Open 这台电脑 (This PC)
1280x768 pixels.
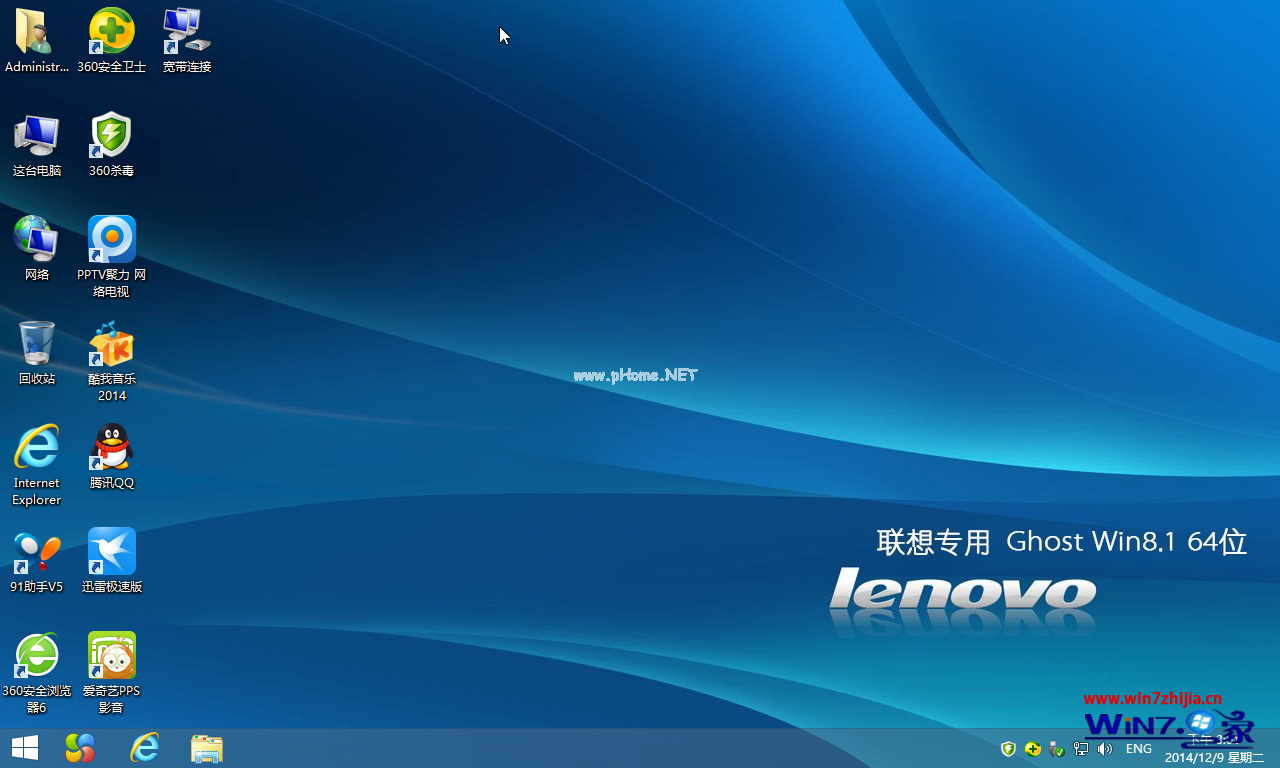pyautogui.click(x=36, y=135)
